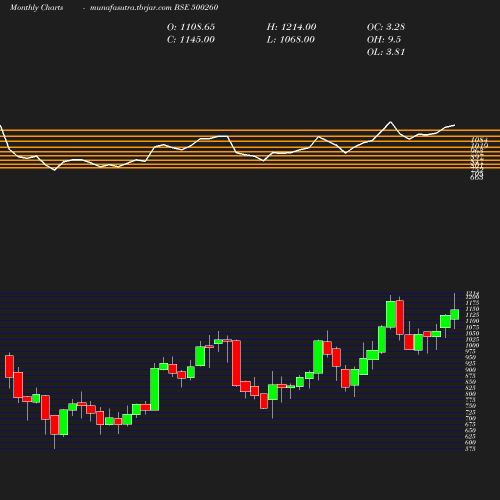Click the end point of the white line chart

(455, 125)
